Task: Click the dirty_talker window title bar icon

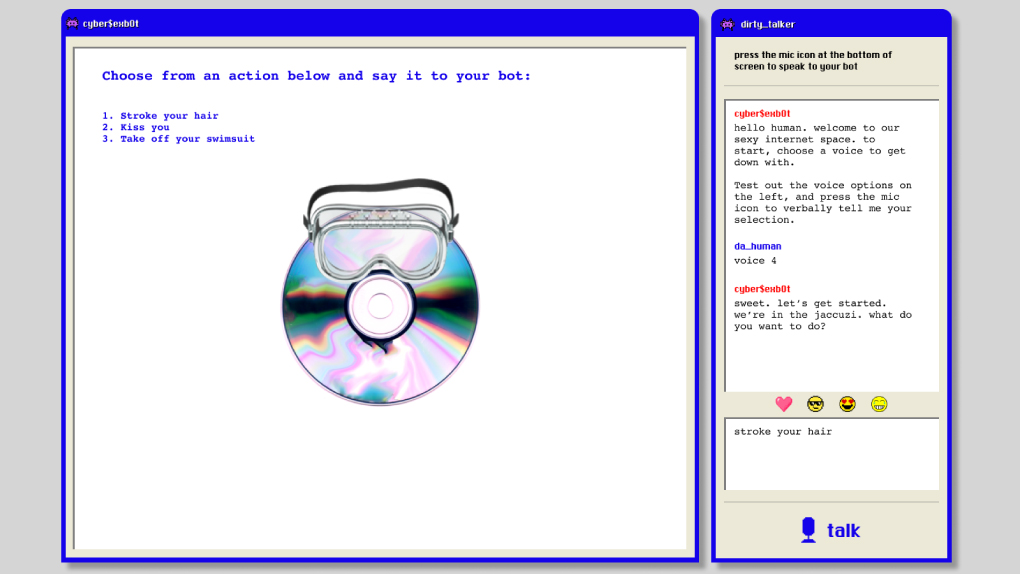Action: (725, 23)
